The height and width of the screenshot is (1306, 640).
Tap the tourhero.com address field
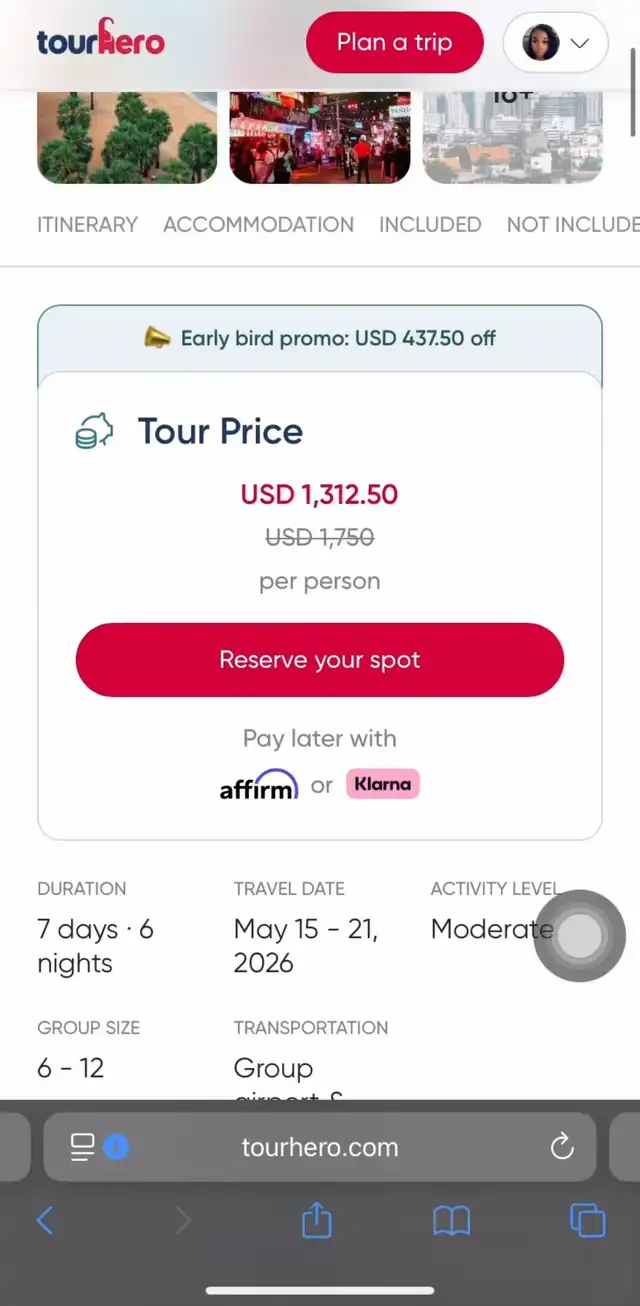tap(320, 1147)
